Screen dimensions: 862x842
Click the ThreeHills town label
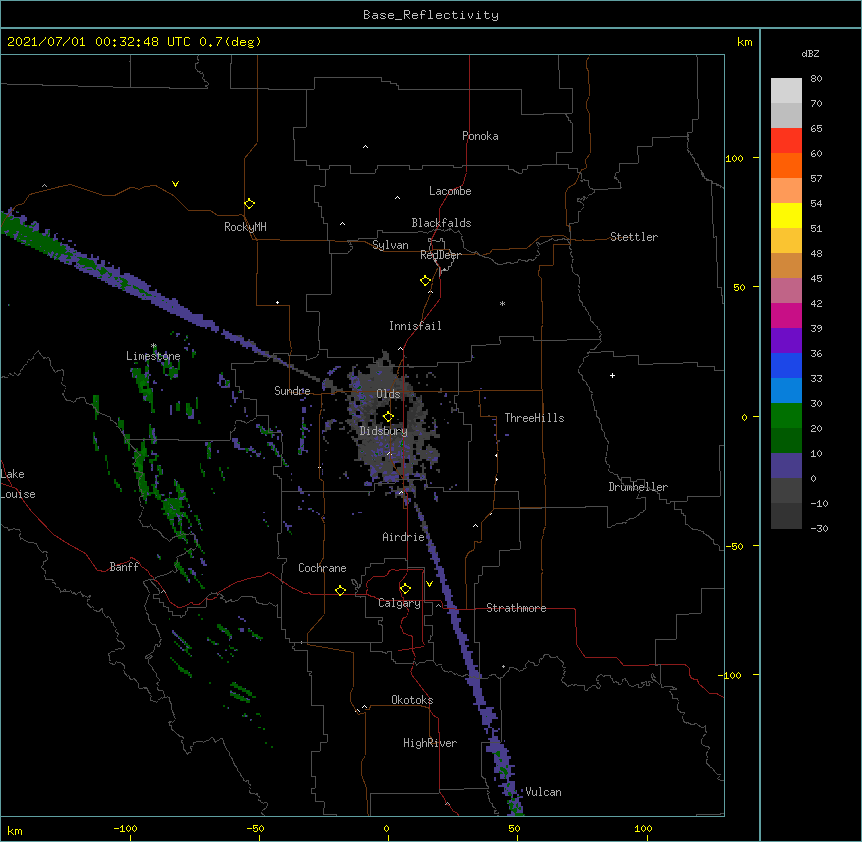pyautogui.click(x=534, y=418)
